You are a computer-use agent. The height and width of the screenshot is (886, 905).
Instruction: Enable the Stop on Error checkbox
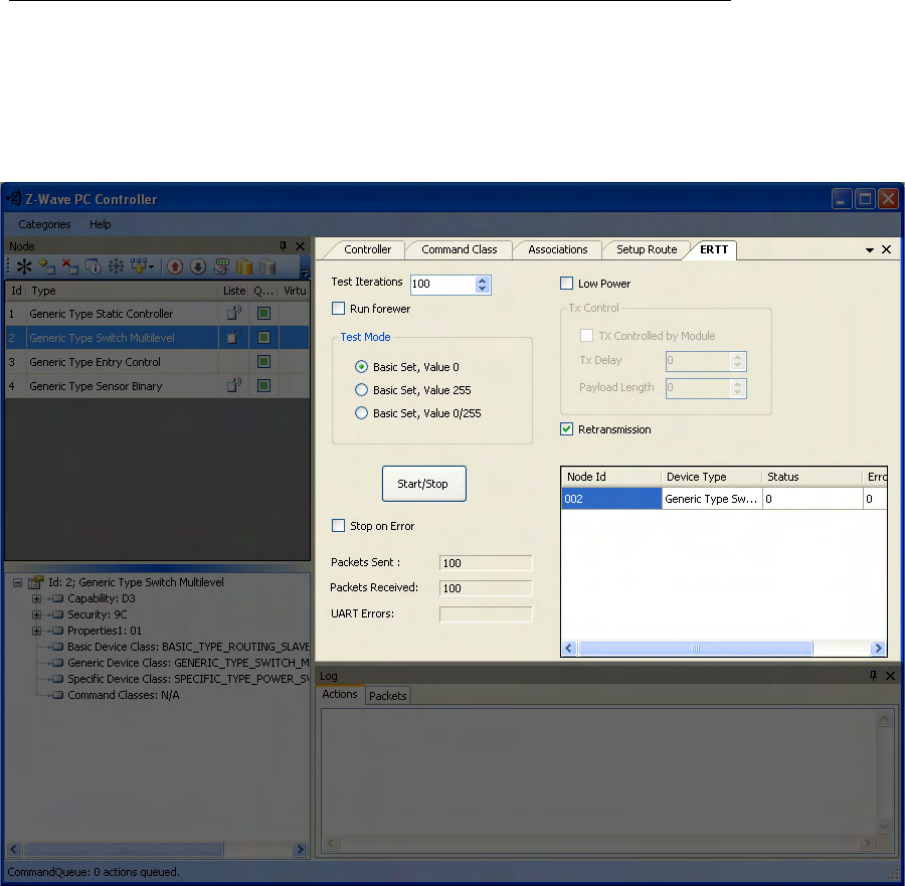click(338, 525)
